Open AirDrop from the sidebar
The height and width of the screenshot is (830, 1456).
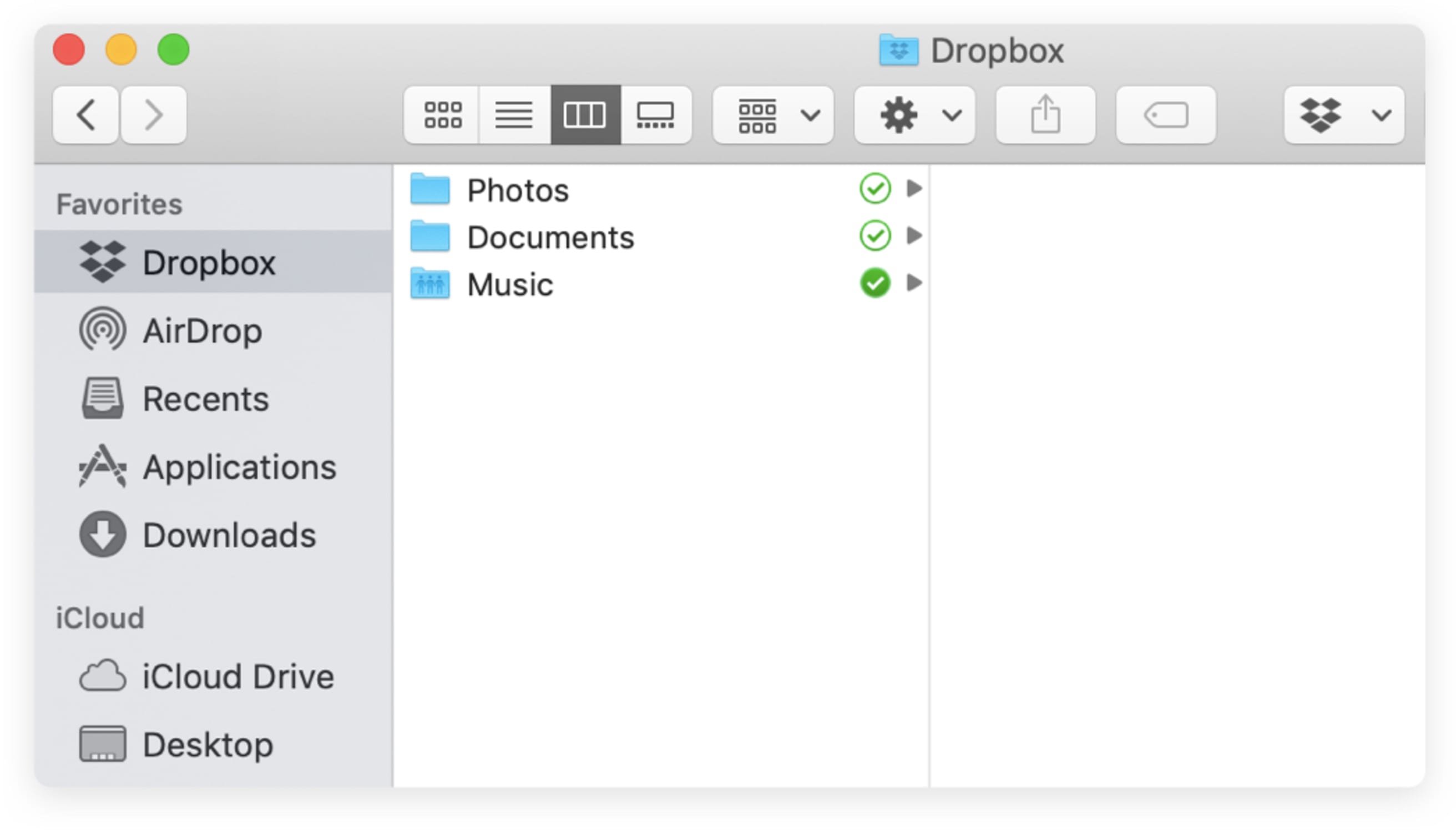(202, 331)
